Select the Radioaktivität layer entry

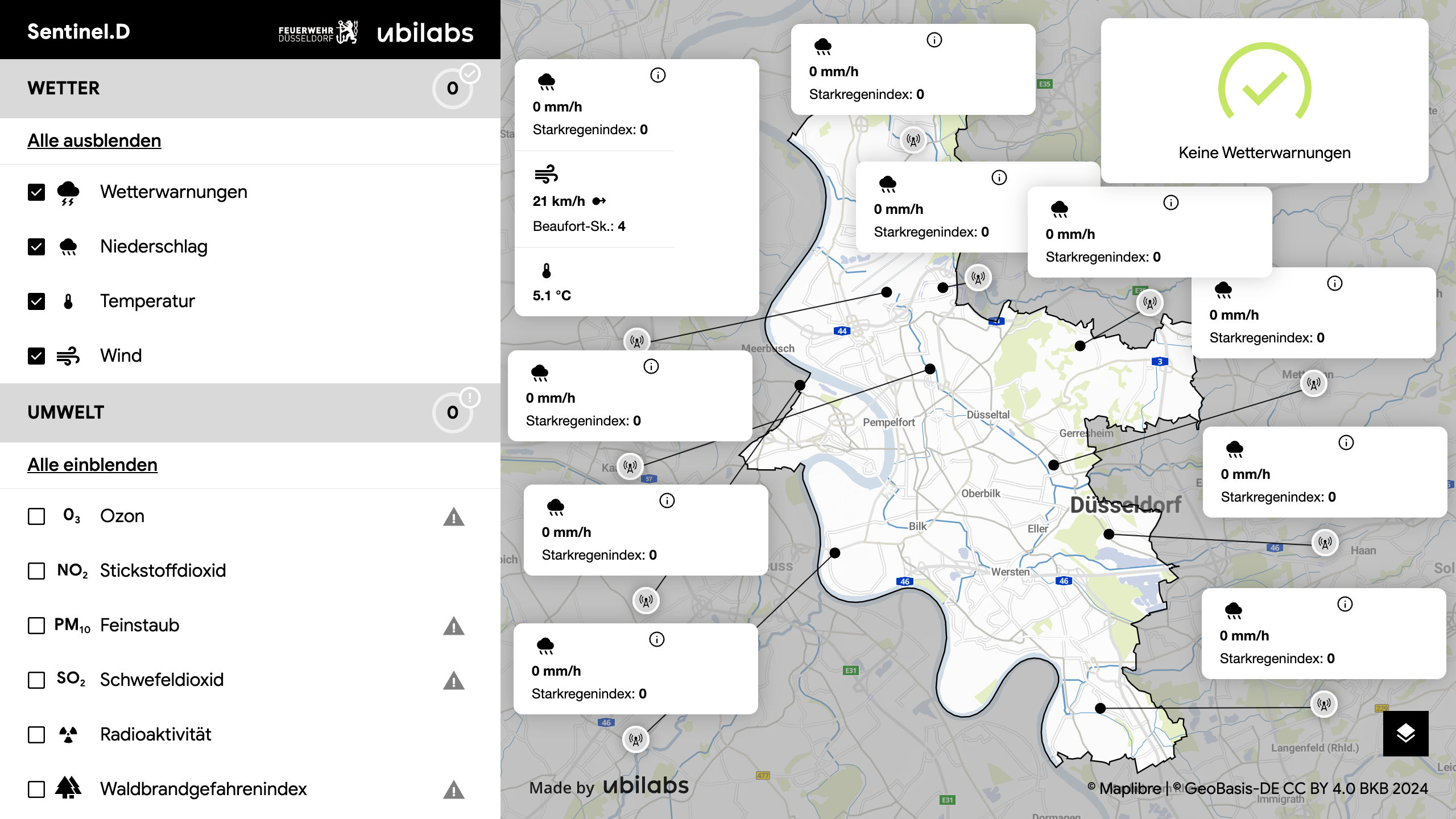tap(155, 734)
